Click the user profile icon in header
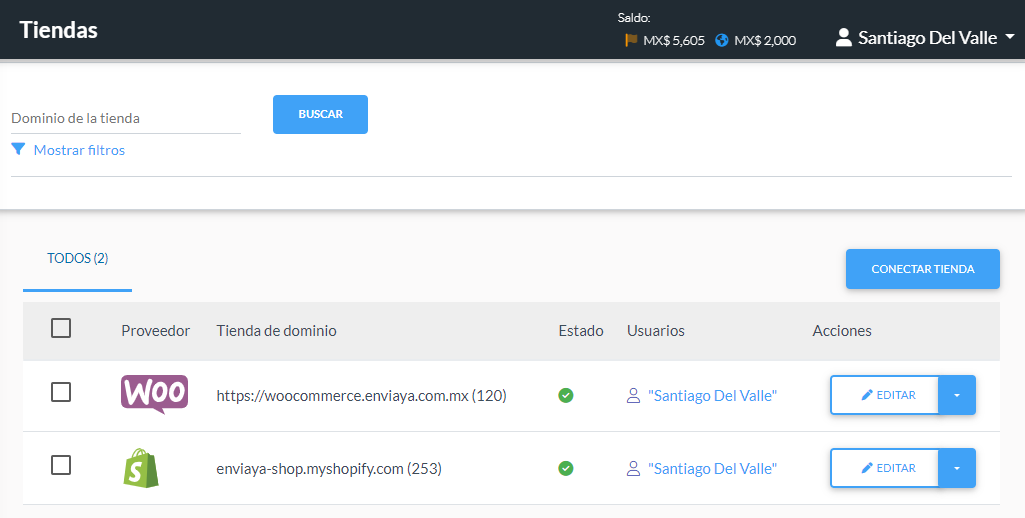Image resolution: width=1025 pixels, height=518 pixels. tap(844, 38)
